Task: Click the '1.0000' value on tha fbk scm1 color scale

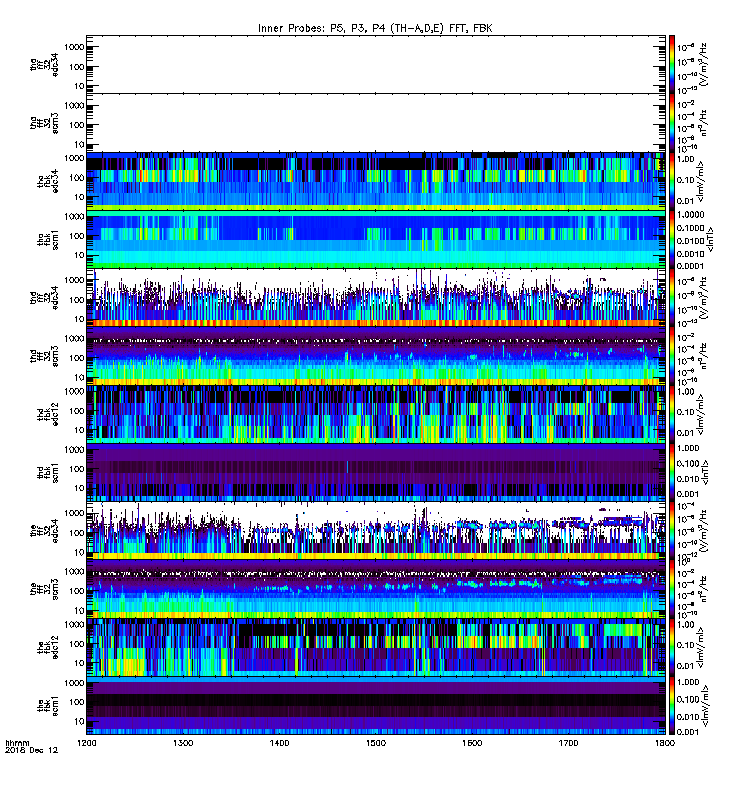Action: click(690, 215)
